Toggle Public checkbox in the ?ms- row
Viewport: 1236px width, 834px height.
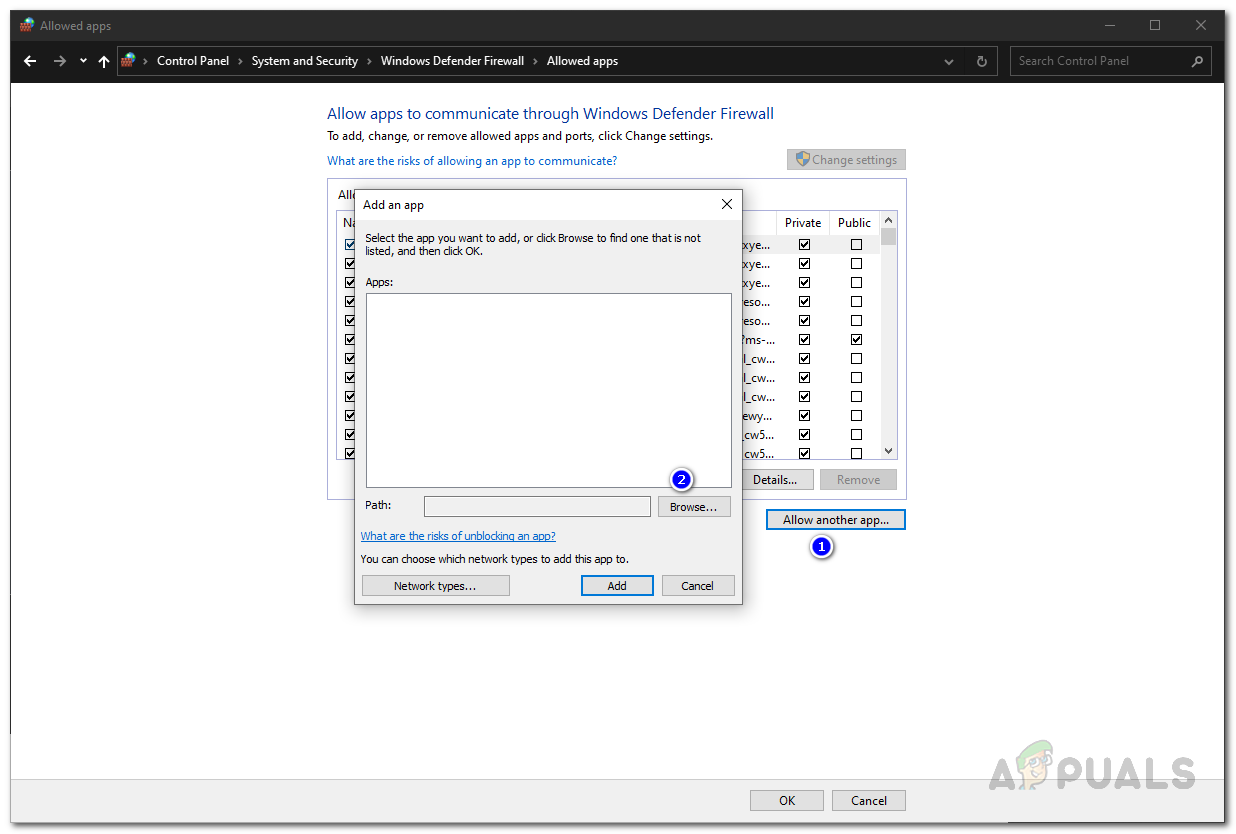tap(856, 340)
